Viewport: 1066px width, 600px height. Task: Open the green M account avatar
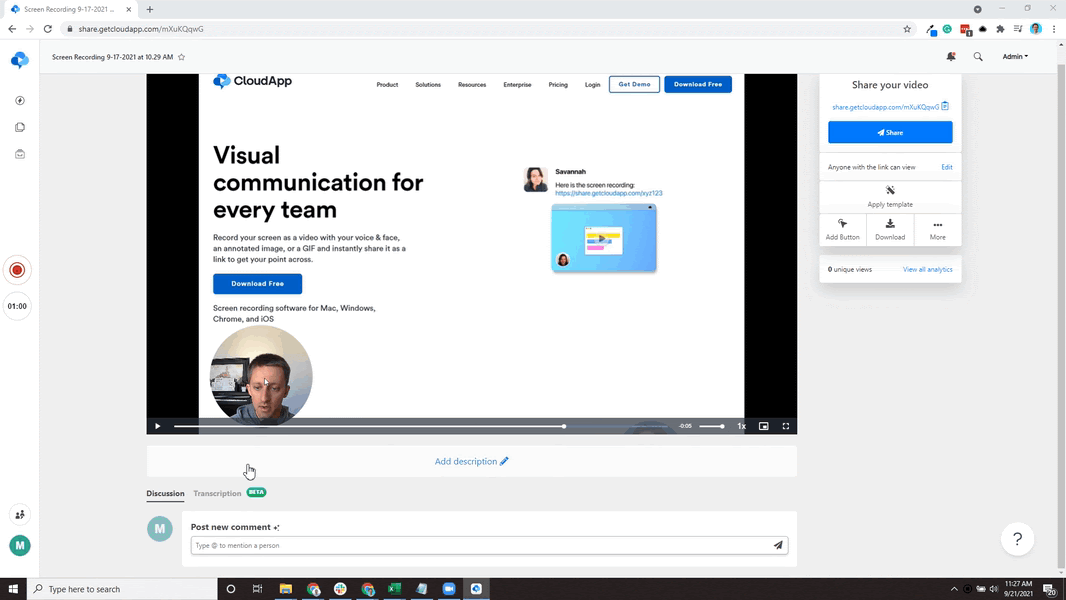(20, 545)
